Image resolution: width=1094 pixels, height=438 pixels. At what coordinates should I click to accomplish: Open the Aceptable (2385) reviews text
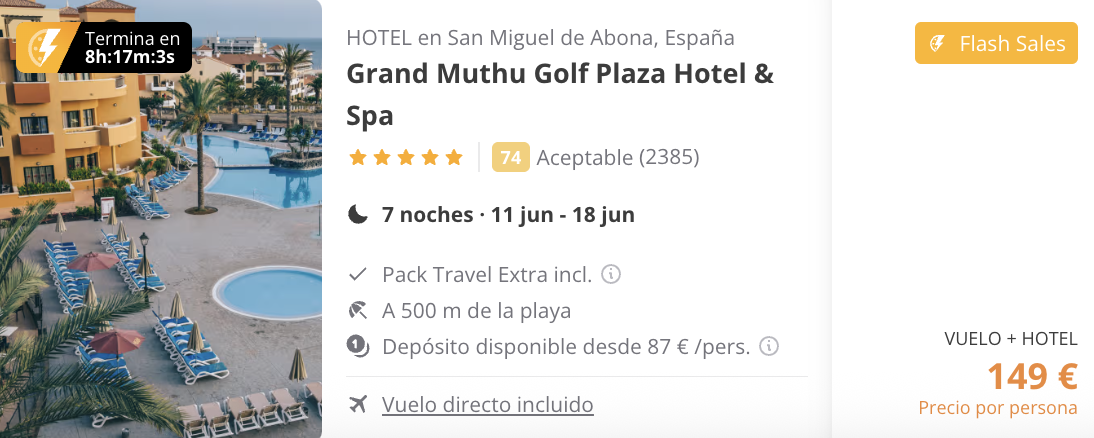617,158
